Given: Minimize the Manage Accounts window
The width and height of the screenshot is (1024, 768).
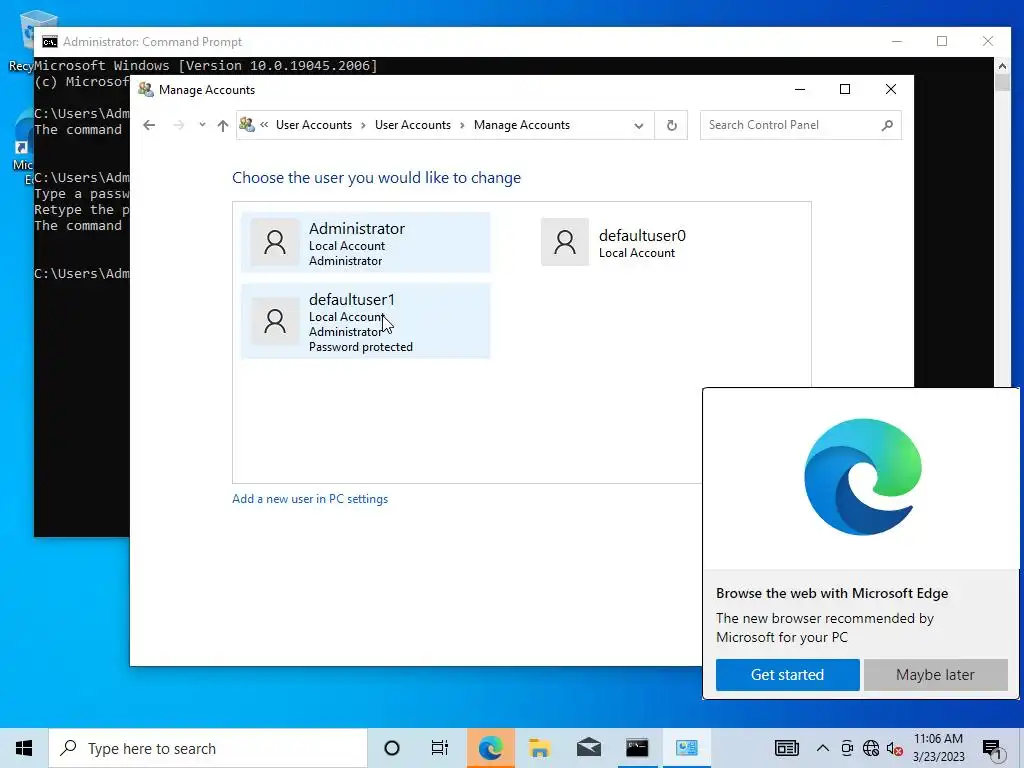Looking at the screenshot, I should click(x=800, y=89).
